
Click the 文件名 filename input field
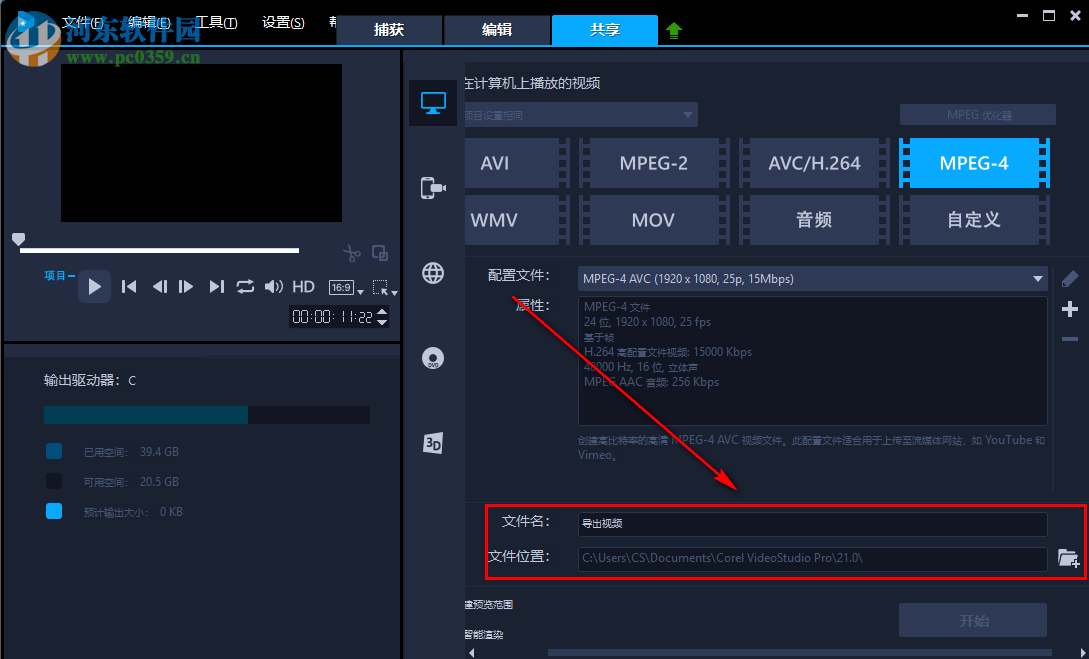812,524
